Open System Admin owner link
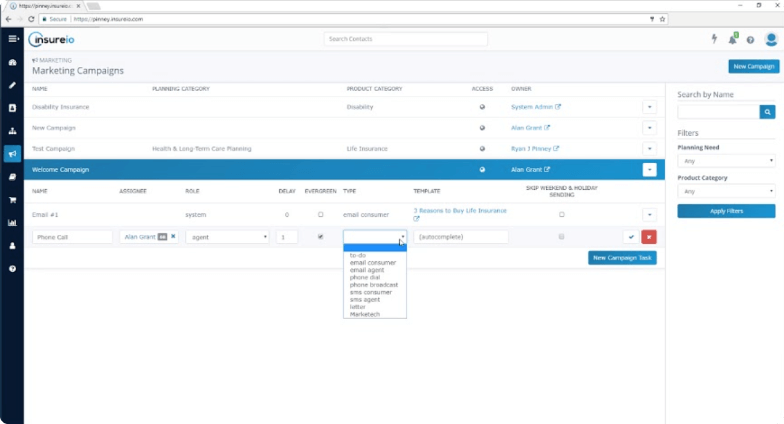 (x=536, y=107)
